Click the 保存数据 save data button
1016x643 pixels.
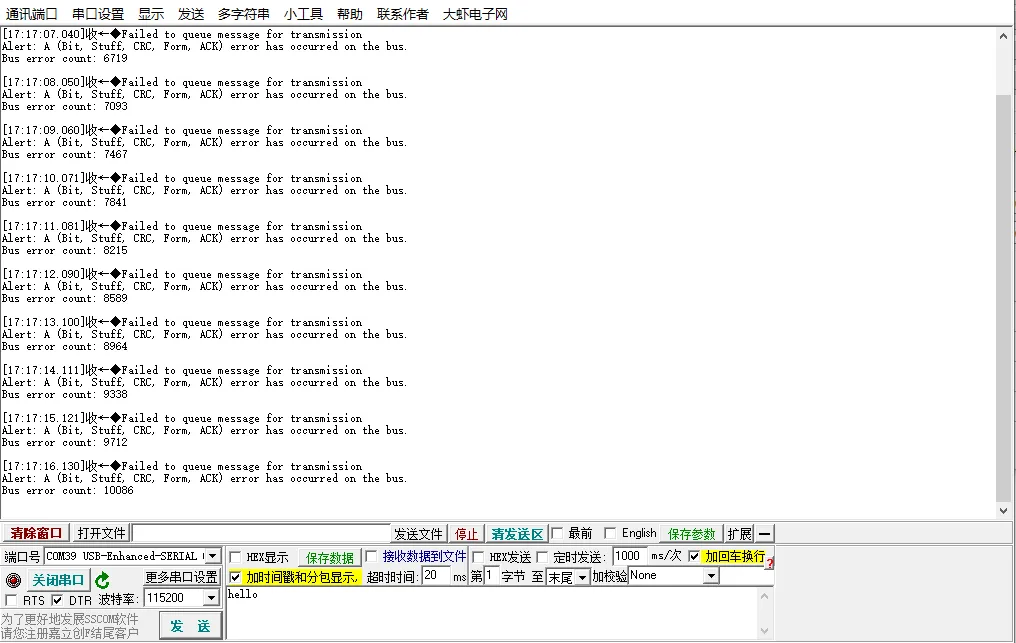pyautogui.click(x=330, y=557)
